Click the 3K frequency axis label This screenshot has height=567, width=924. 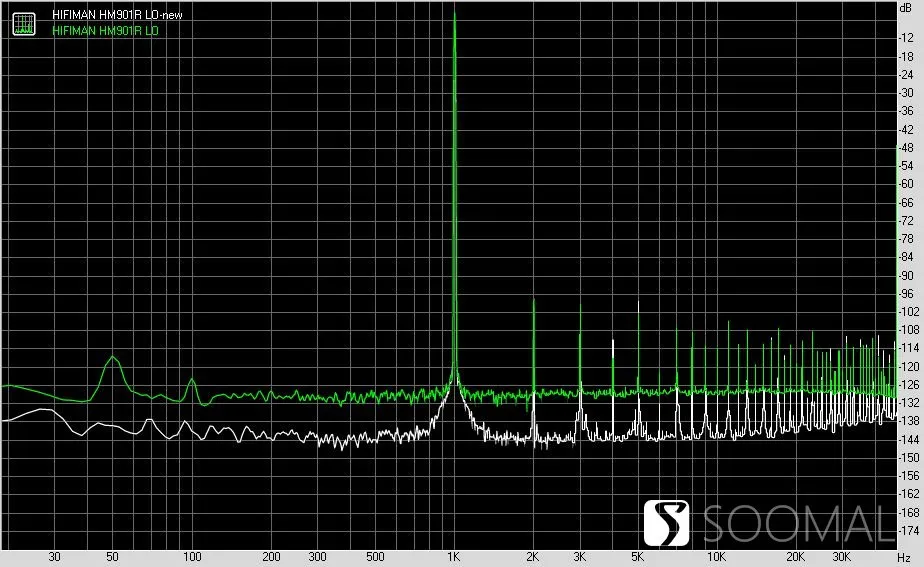[x=579, y=557]
